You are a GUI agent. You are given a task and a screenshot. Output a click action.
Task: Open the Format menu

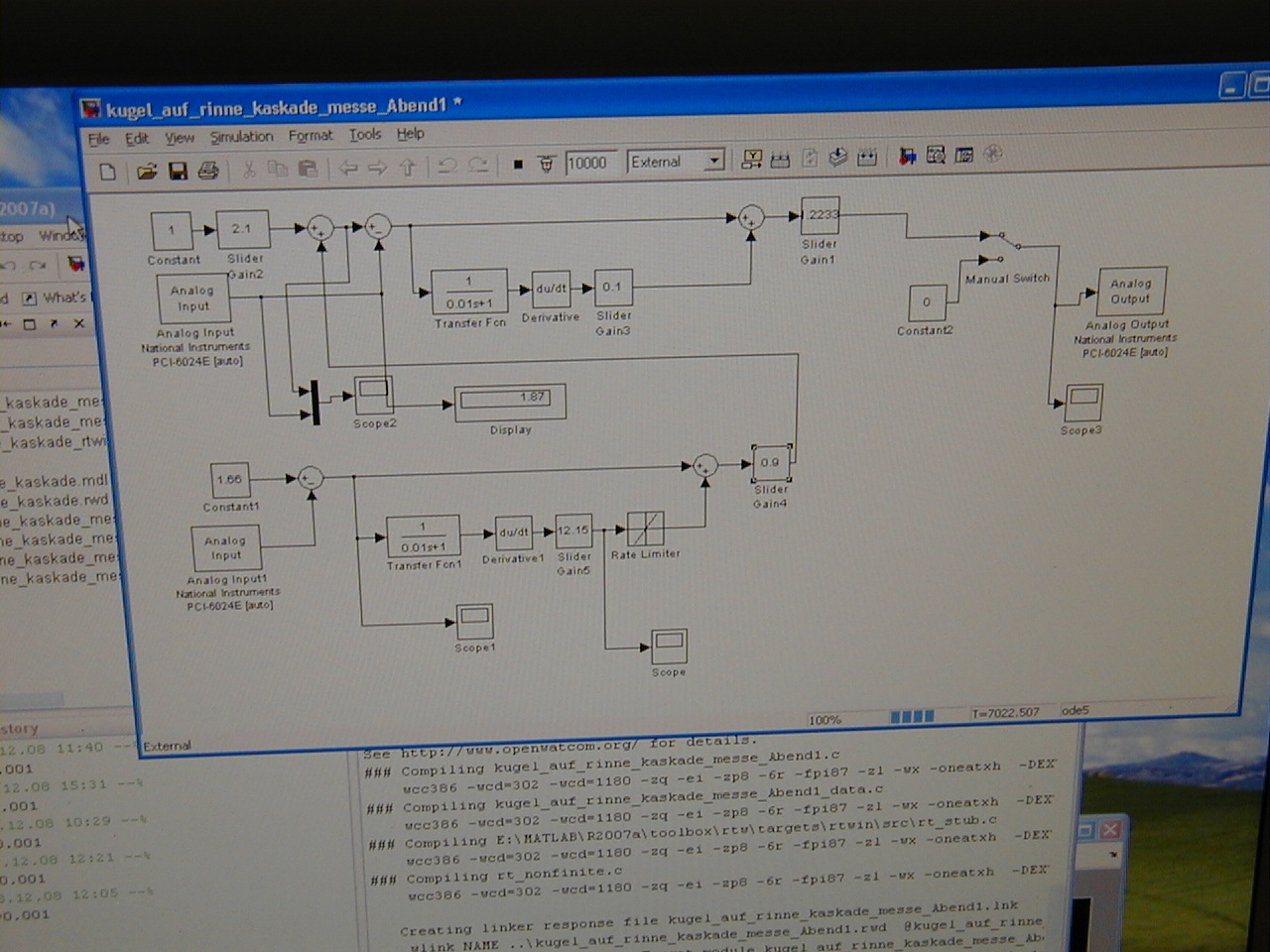(x=311, y=135)
